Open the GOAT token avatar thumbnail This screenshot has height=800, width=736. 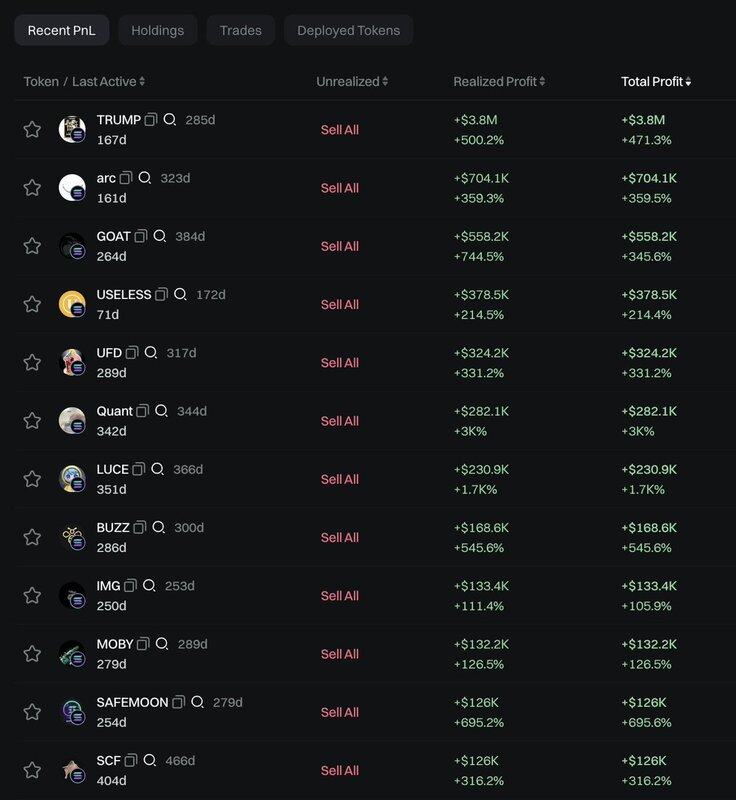click(x=72, y=246)
